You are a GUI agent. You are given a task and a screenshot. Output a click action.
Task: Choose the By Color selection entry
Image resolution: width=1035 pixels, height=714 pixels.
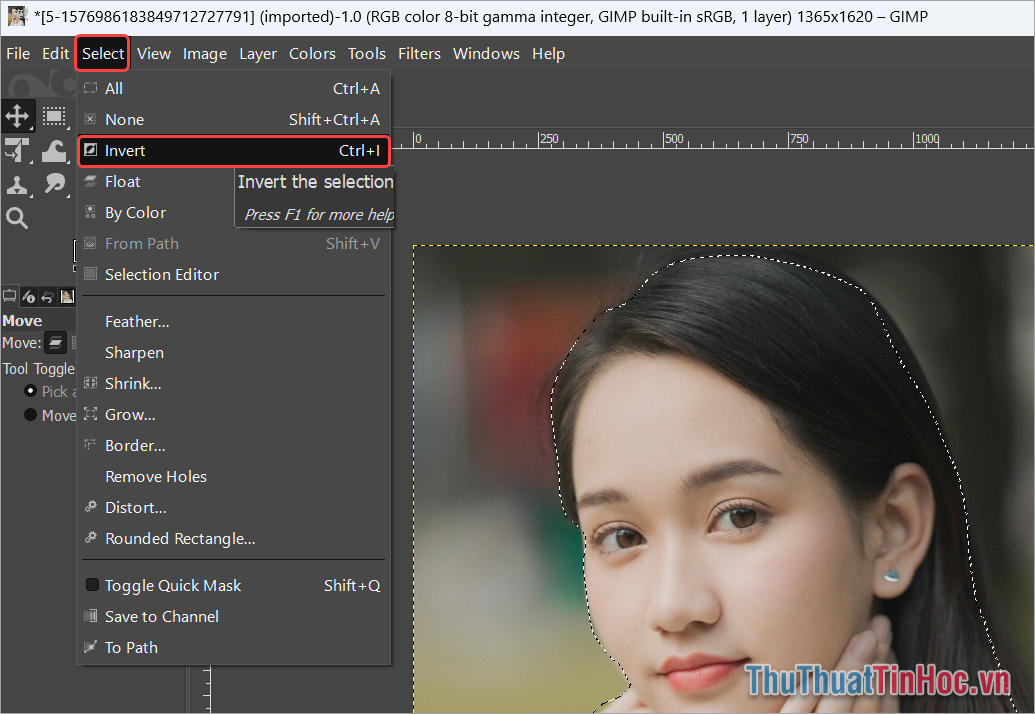coord(157,212)
